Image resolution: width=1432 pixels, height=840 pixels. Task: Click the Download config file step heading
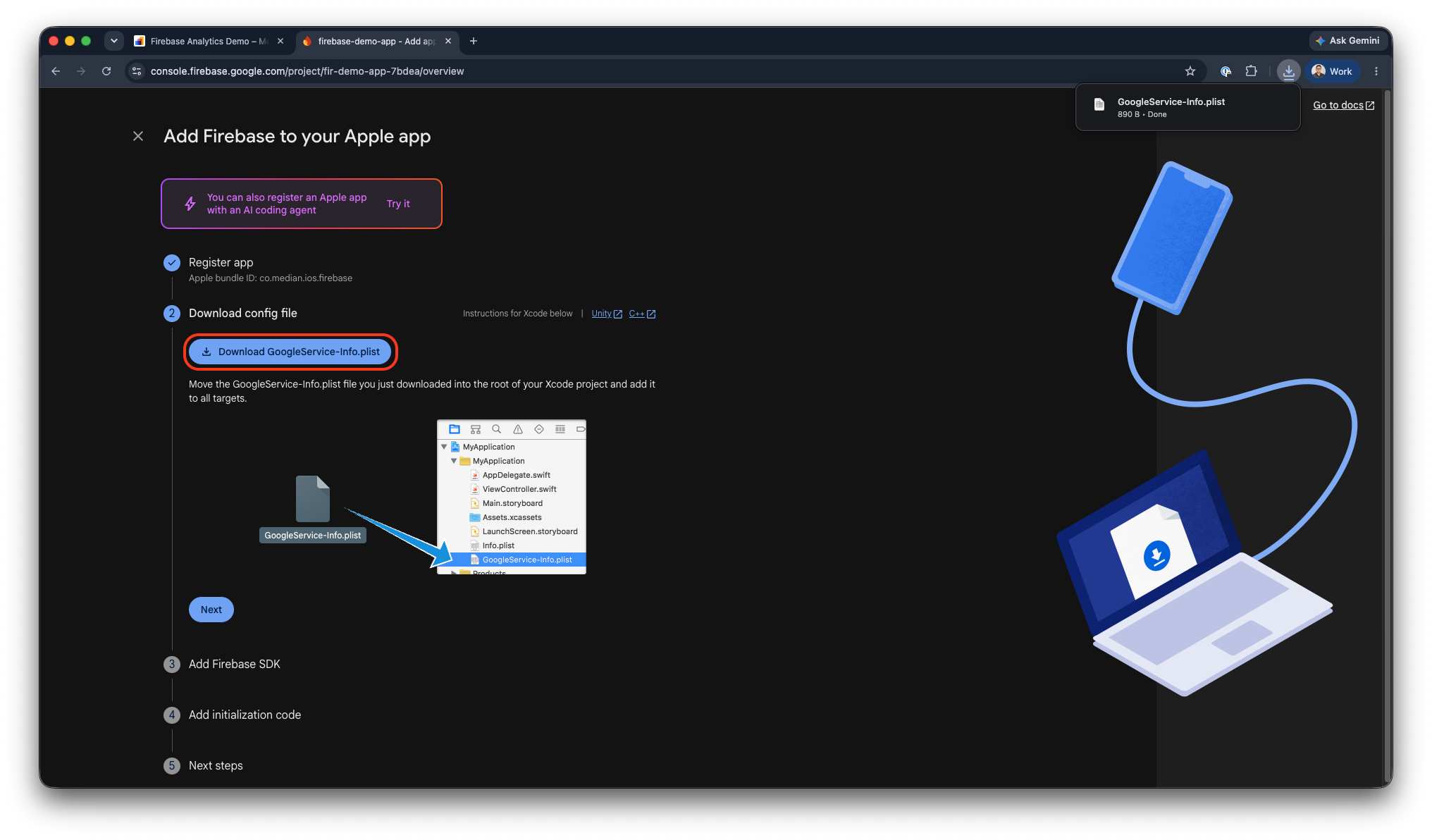coord(242,313)
